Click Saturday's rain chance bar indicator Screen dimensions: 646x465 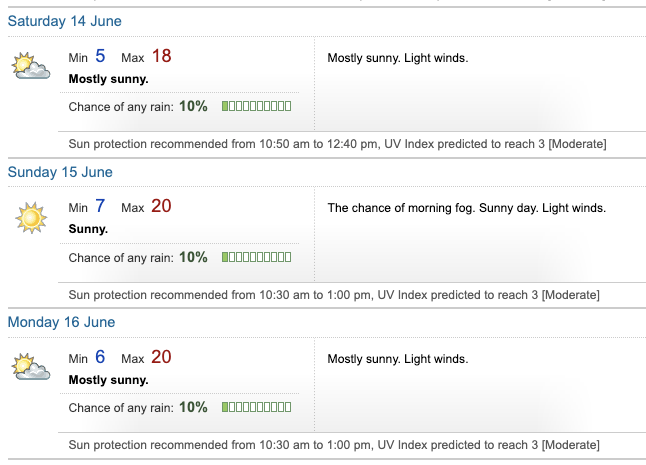pyautogui.click(x=256, y=106)
